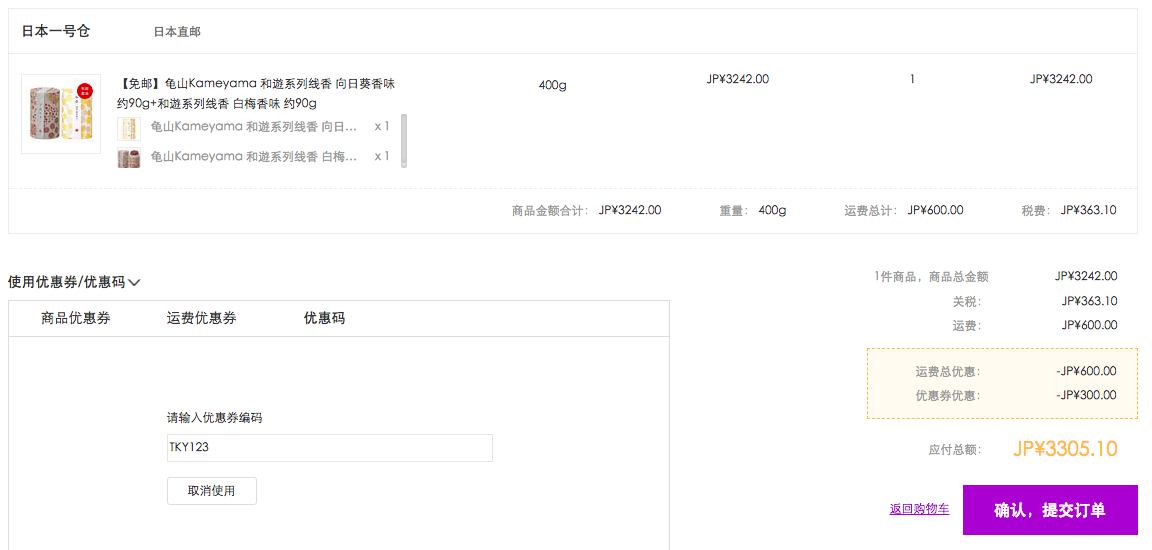1152x550 pixels.
Task: Open the Kameyama incense bundle product image
Action: coord(60,114)
